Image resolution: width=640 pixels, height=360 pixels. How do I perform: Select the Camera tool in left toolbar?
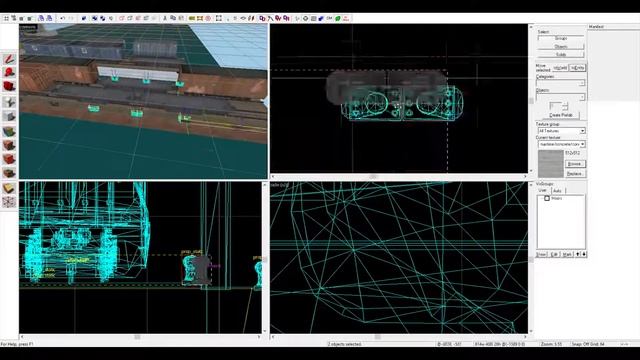click(9, 87)
